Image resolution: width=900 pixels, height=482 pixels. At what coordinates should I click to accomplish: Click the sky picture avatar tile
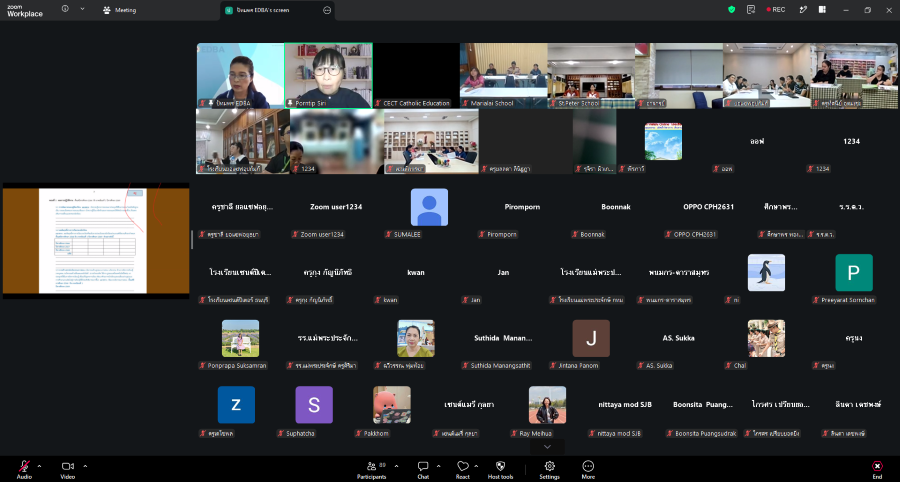click(663, 141)
